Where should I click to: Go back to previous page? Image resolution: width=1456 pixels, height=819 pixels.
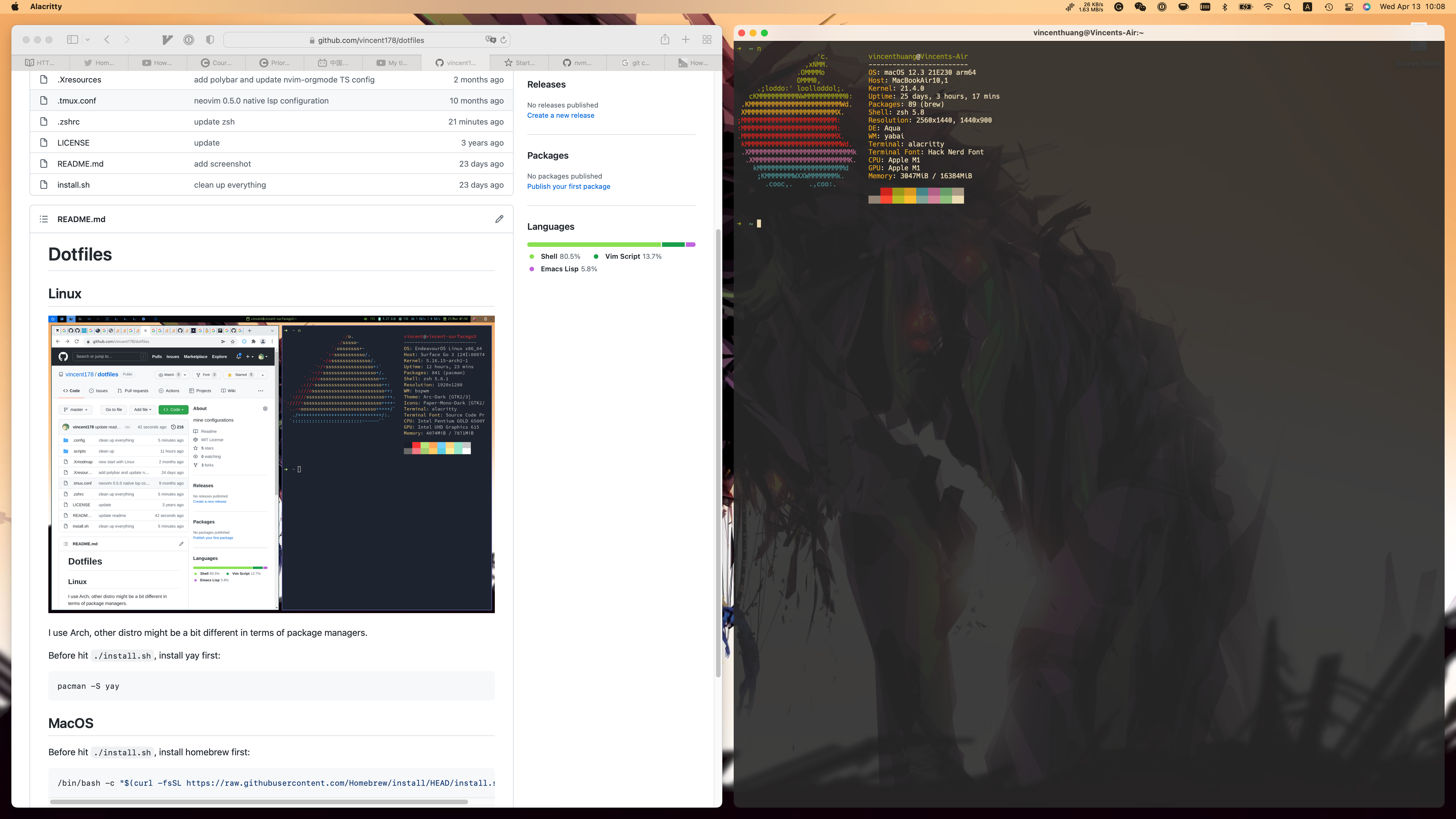(107, 40)
